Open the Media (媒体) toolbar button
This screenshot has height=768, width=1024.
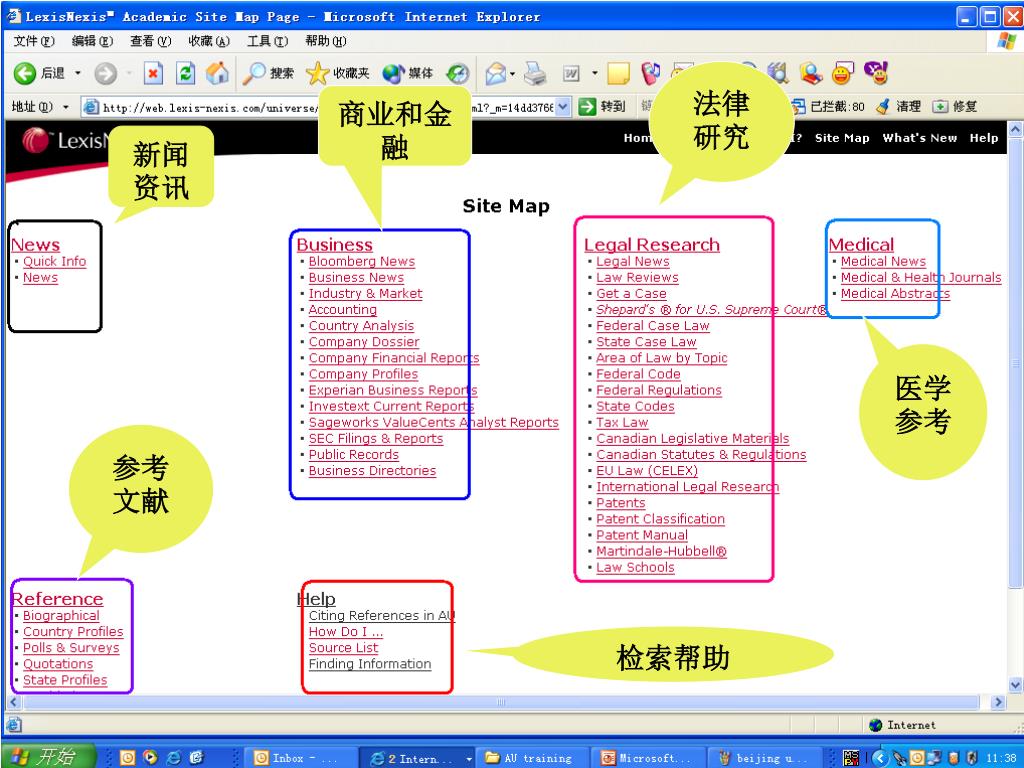pos(408,73)
